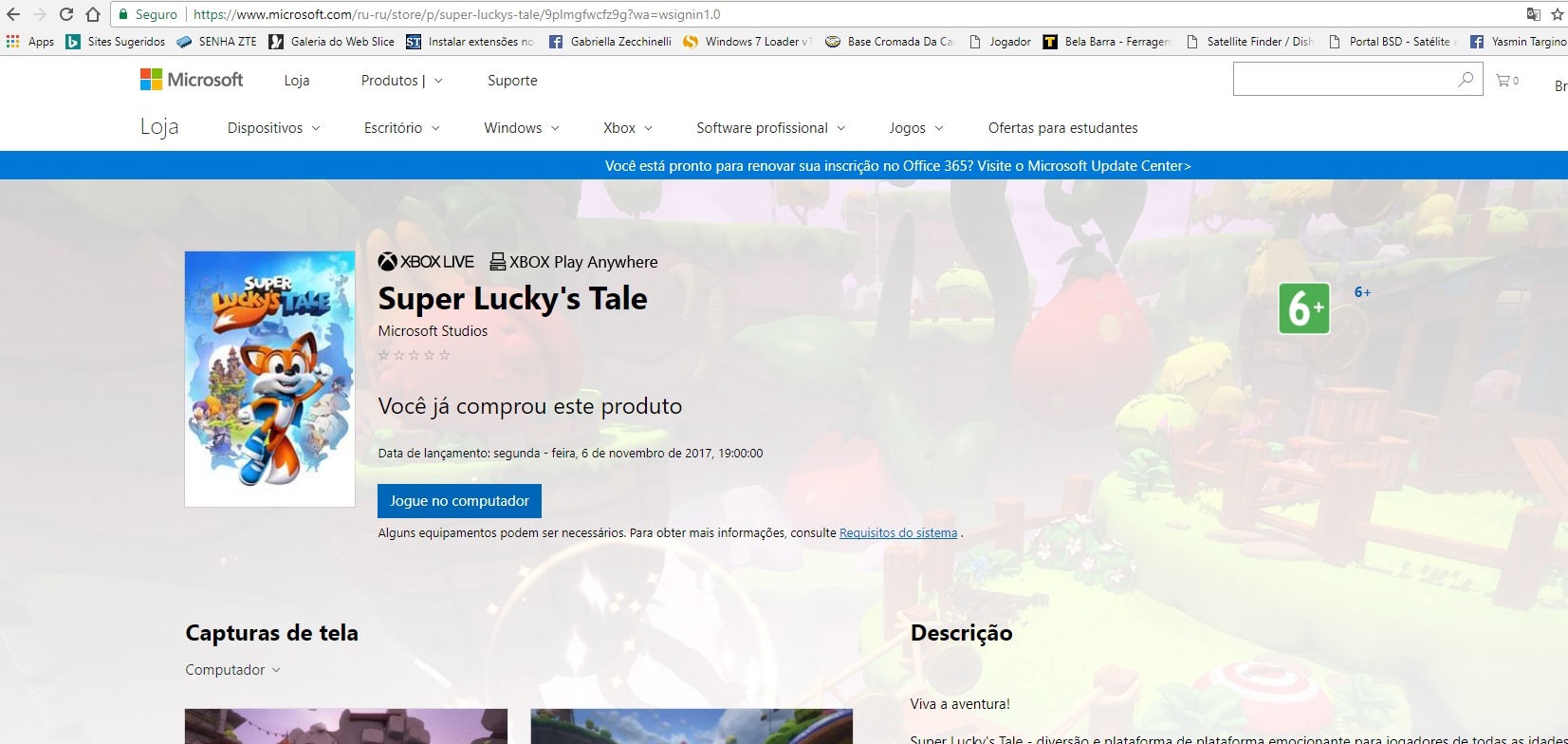Expand the Xbox menu
1568x744 pixels.
click(628, 128)
